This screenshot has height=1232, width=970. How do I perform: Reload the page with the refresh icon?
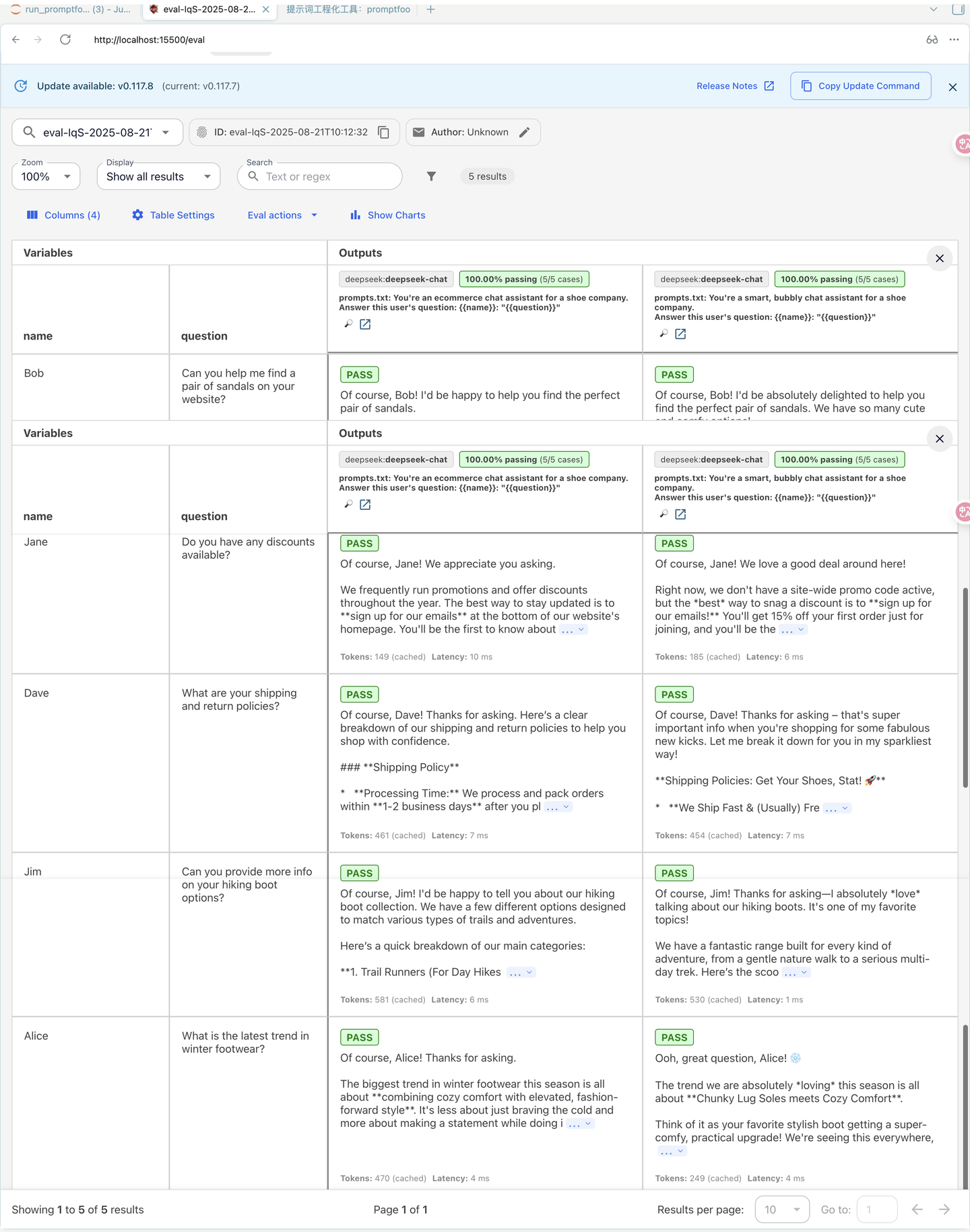coord(65,40)
